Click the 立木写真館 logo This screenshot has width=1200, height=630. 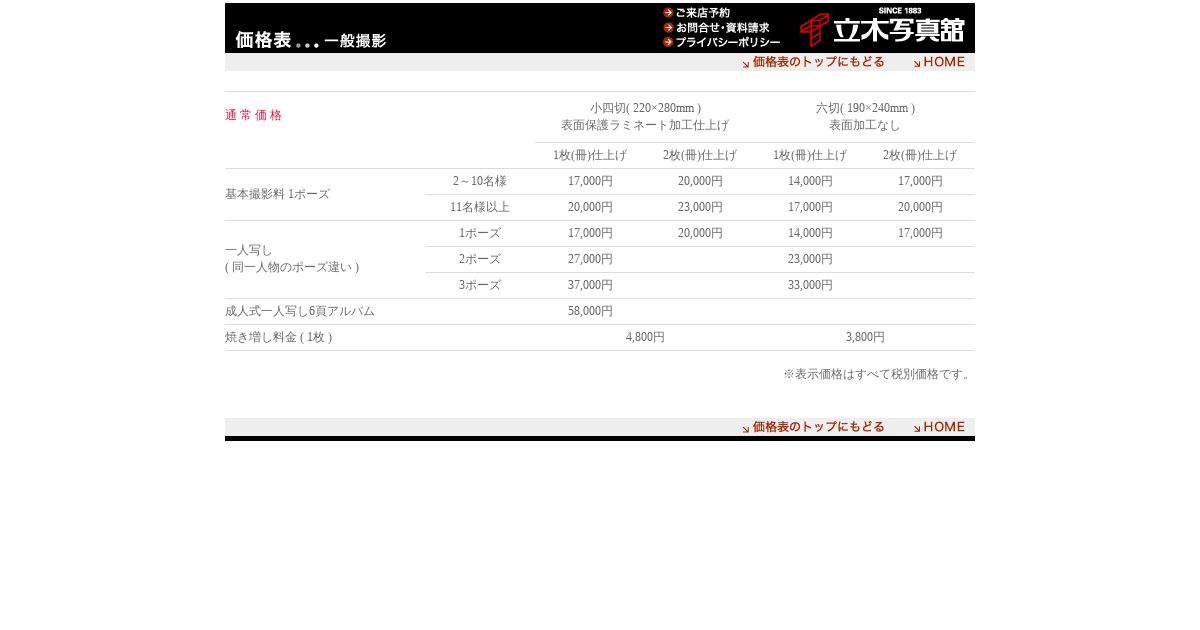pyautogui.click(x=882, y=29)
